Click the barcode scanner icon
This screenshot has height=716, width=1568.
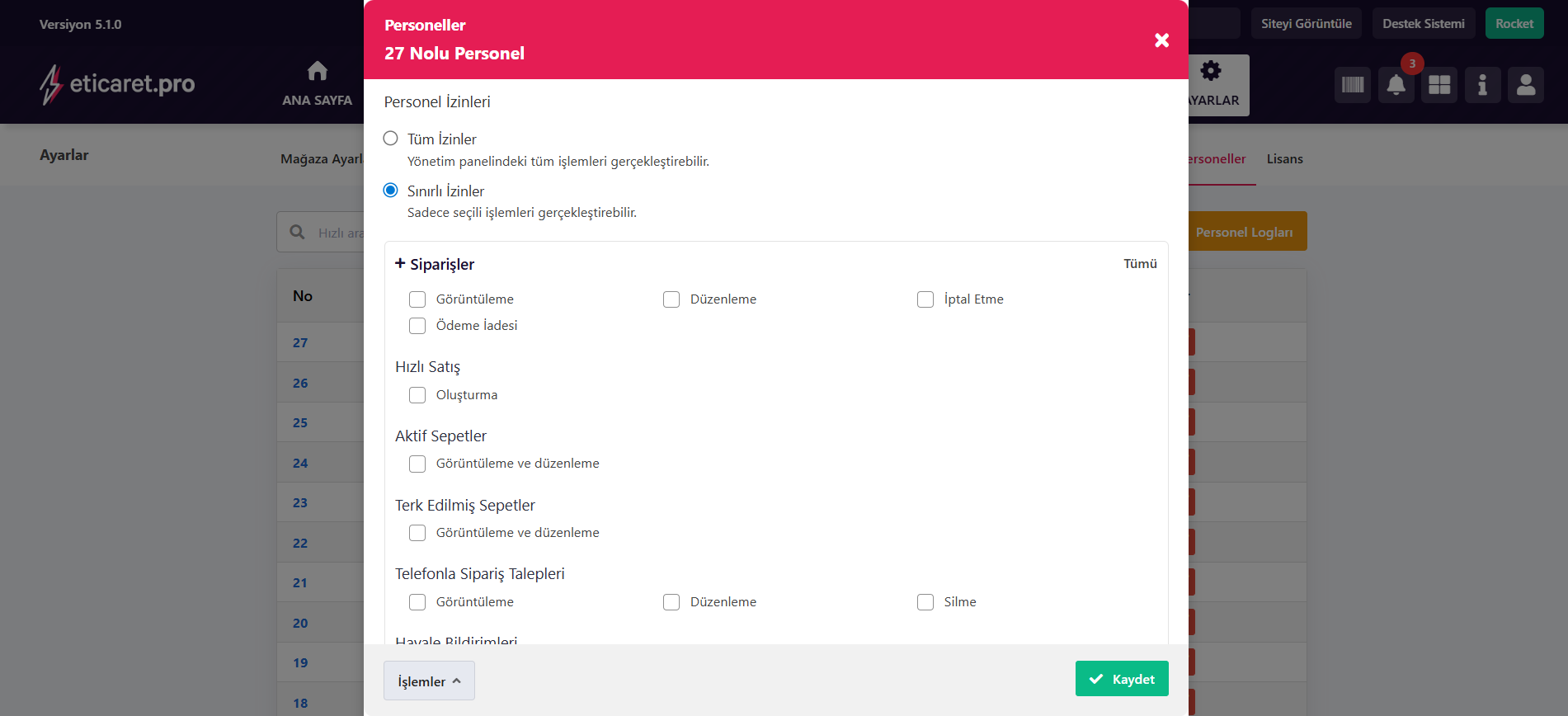coord(1352,85)
